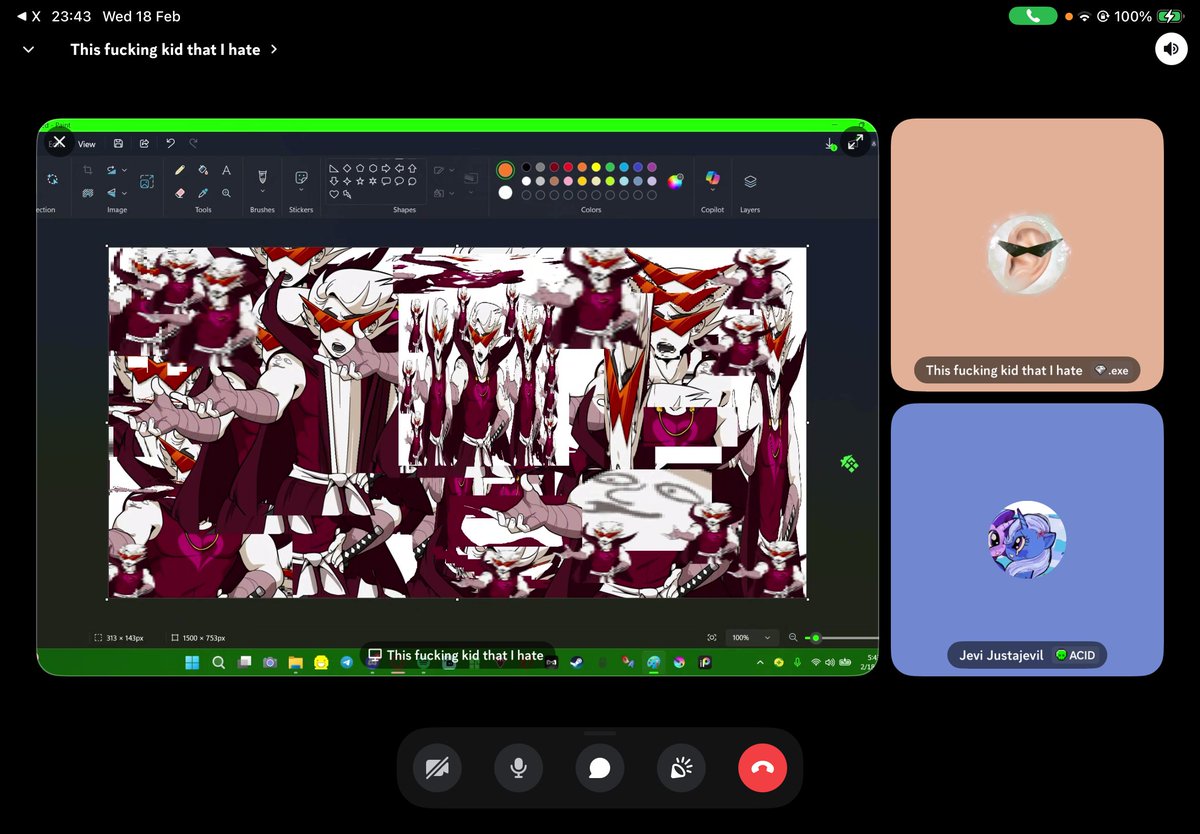Choose the five-point star shape
Viewport: 1200px width, 834px height.
pyautogui.click(x=359, y=181)
